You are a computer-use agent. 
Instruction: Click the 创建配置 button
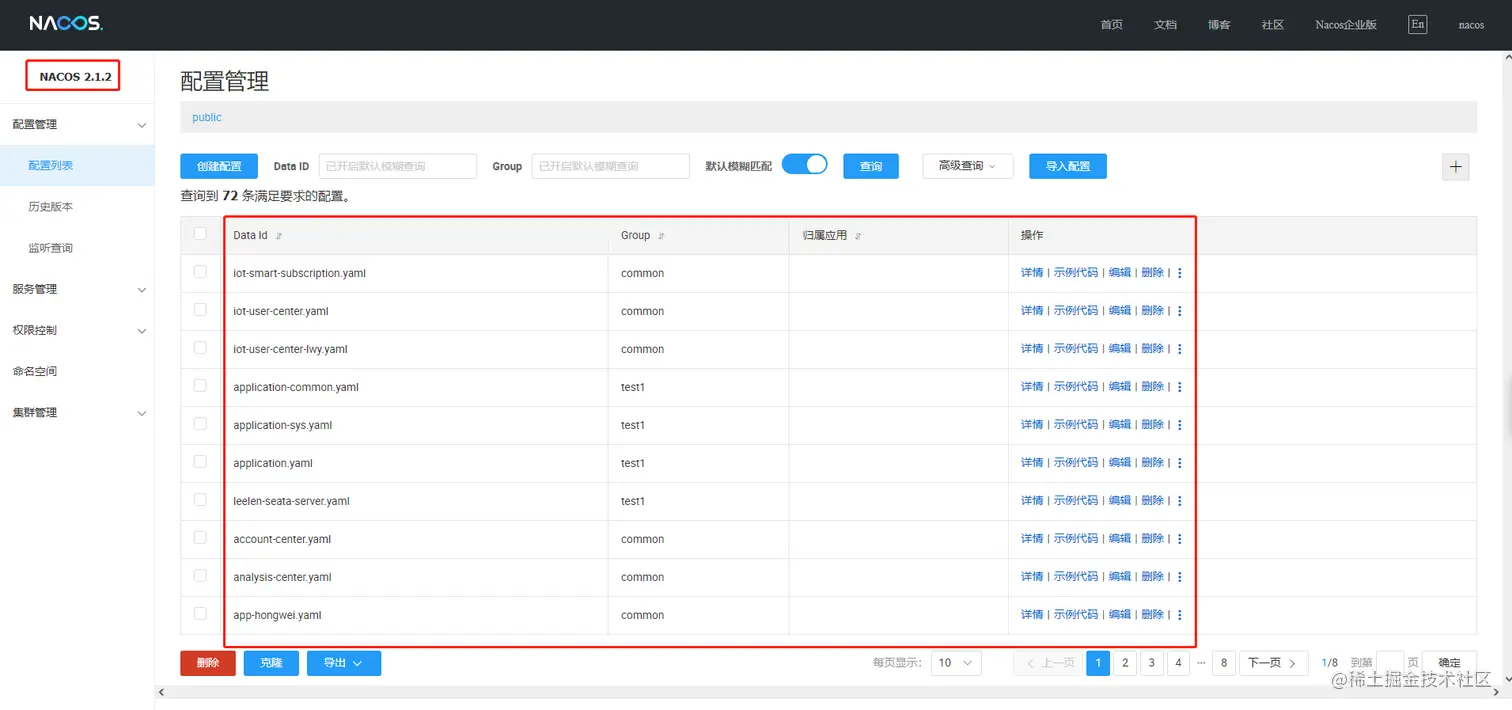(x=219, y=166)
